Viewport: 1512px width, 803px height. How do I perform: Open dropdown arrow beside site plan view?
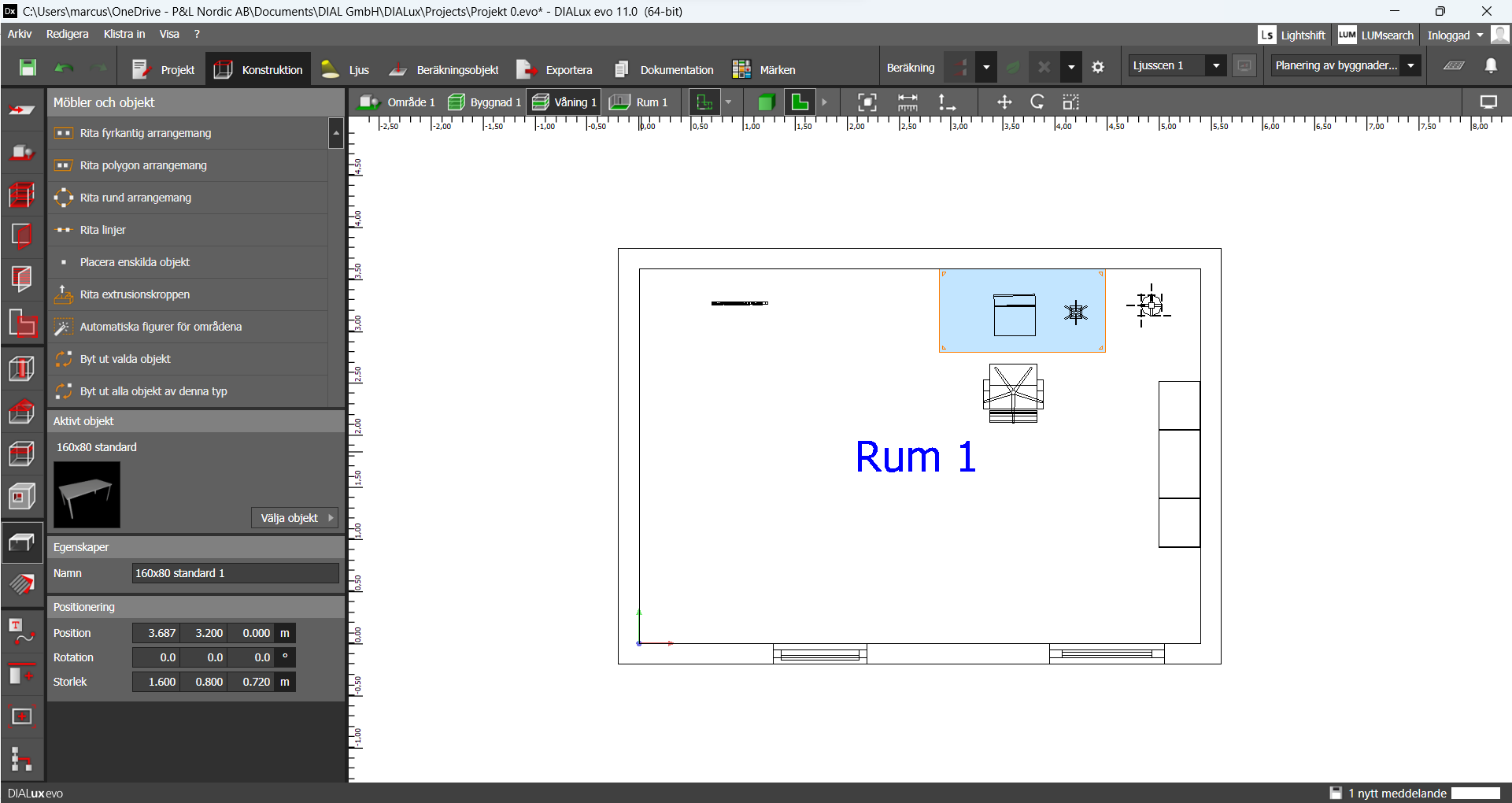[x=728, y=102]
